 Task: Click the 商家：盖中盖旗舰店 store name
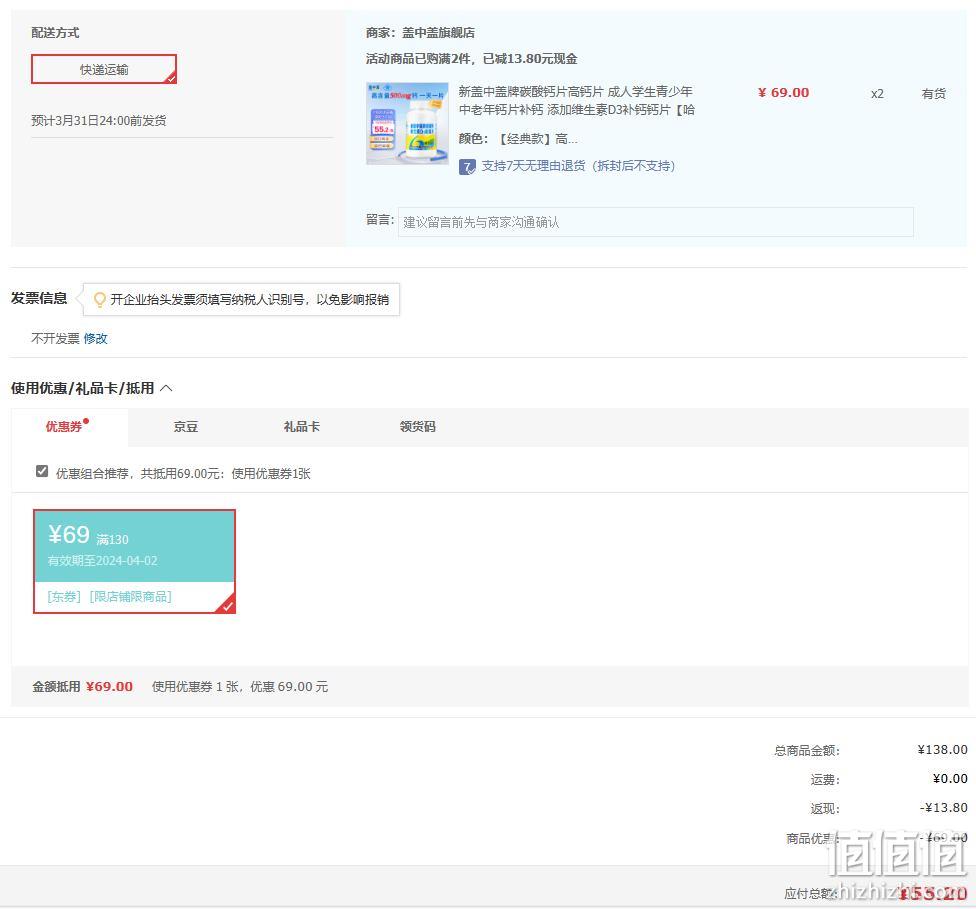coord(420,32)
